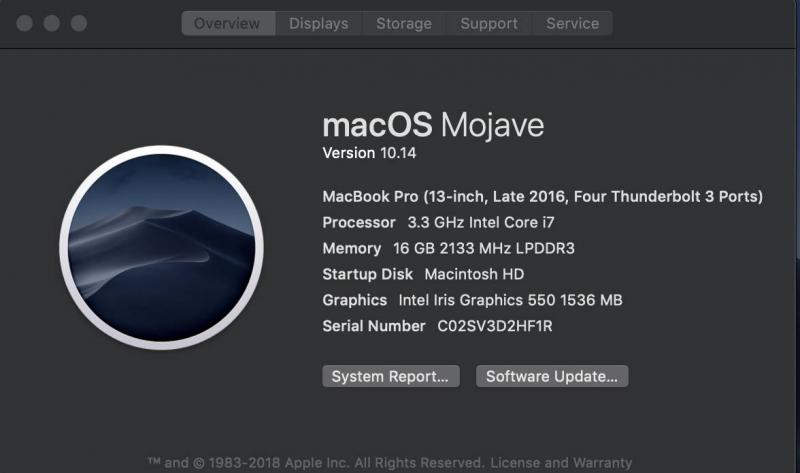Click the MacBook Pro model name line
Viewport: 800px width, 473px height.
click(542, 196)
